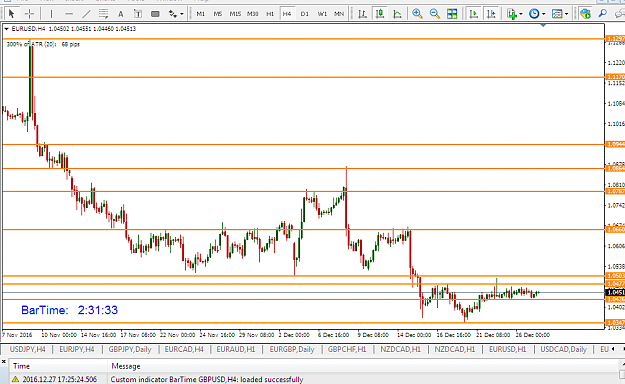Select the text 'A' drawing tool

tap(120, 14)
